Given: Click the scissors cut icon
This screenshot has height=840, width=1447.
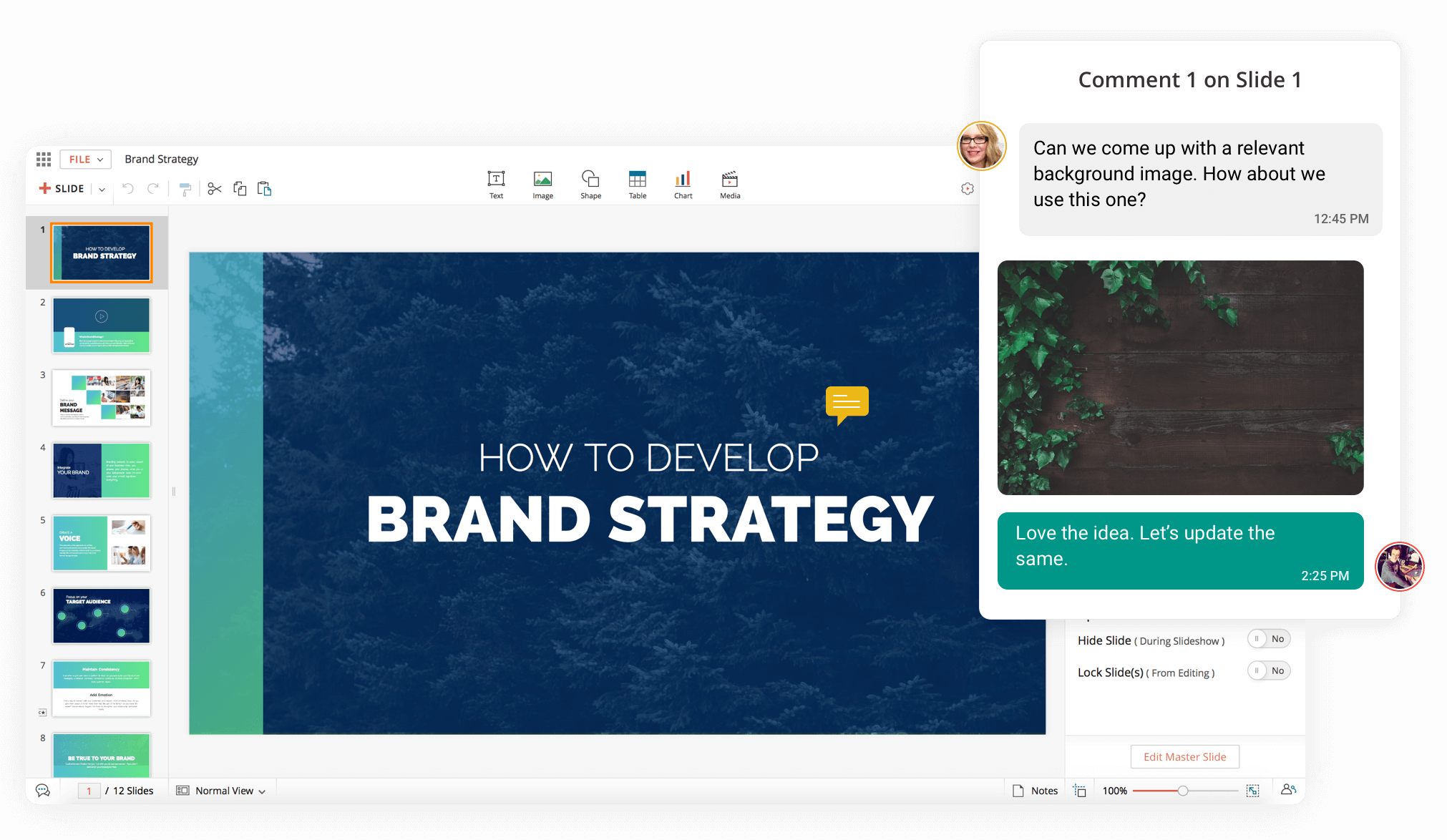Looking at the screenshot, I should click(x=214, y=189).
